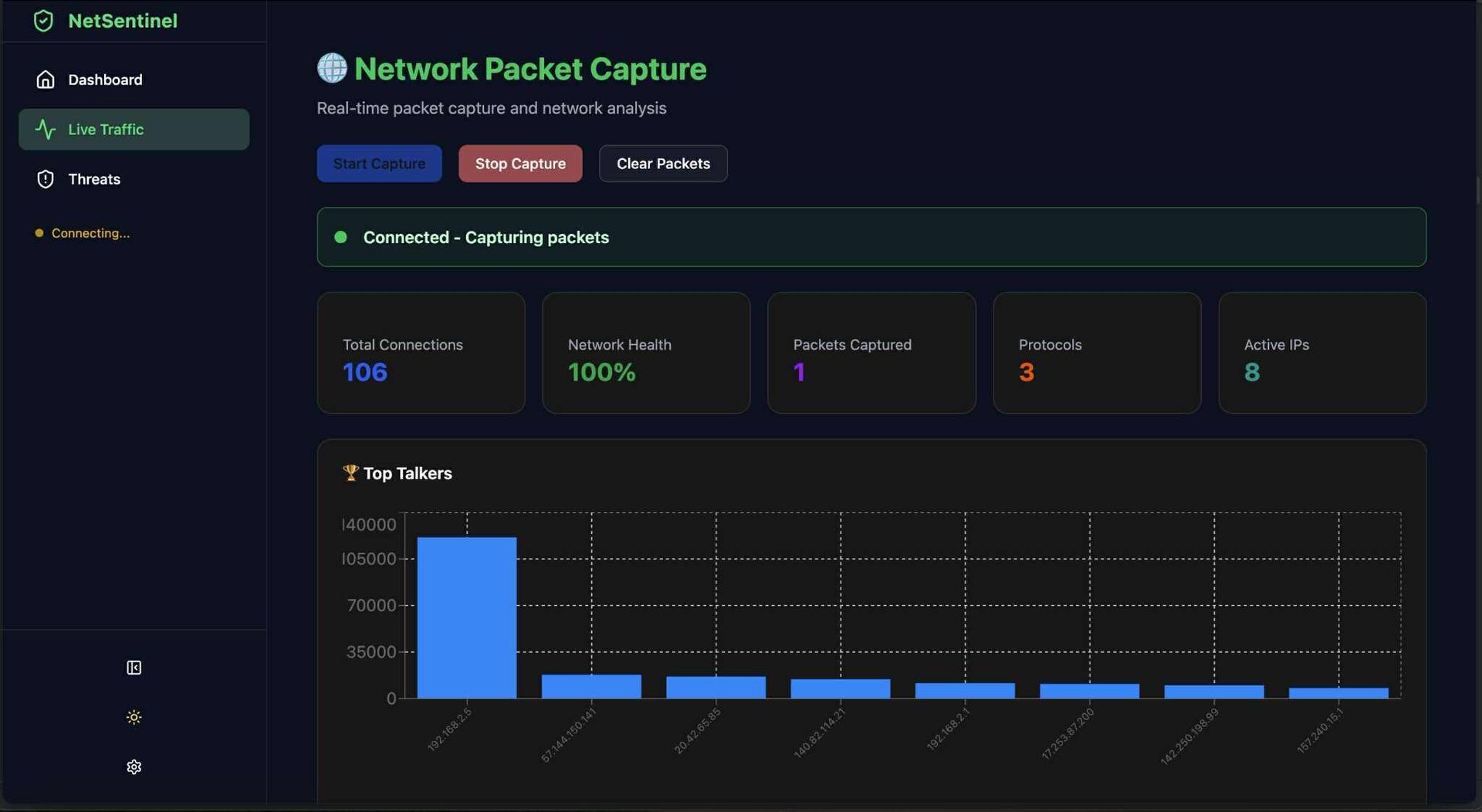The height and width of the screenshot is (812, 1482).
Task: Click the Connected - Capturing packets banner text
Action: coord(486,237)
